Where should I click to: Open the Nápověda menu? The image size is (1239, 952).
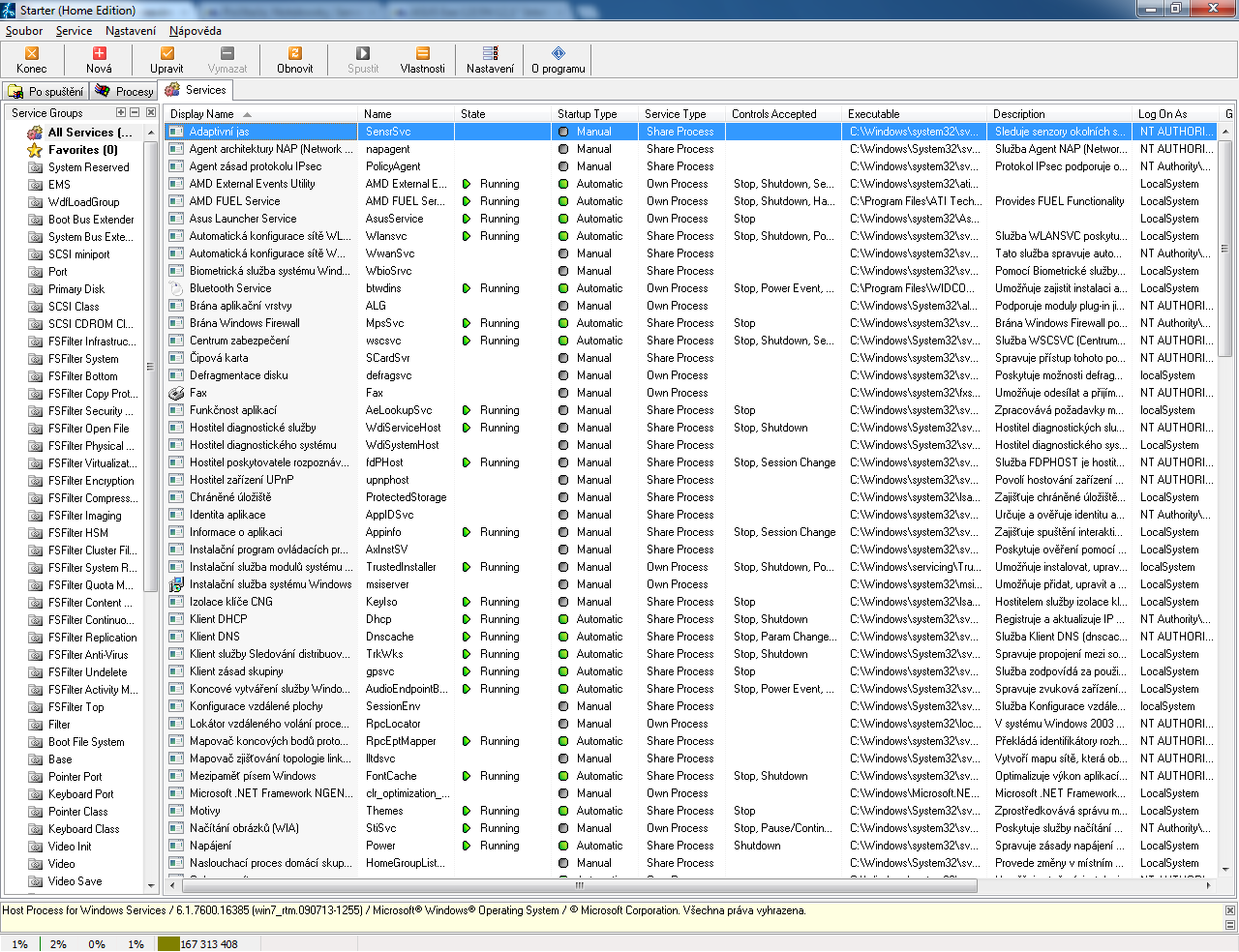(196, 31)
